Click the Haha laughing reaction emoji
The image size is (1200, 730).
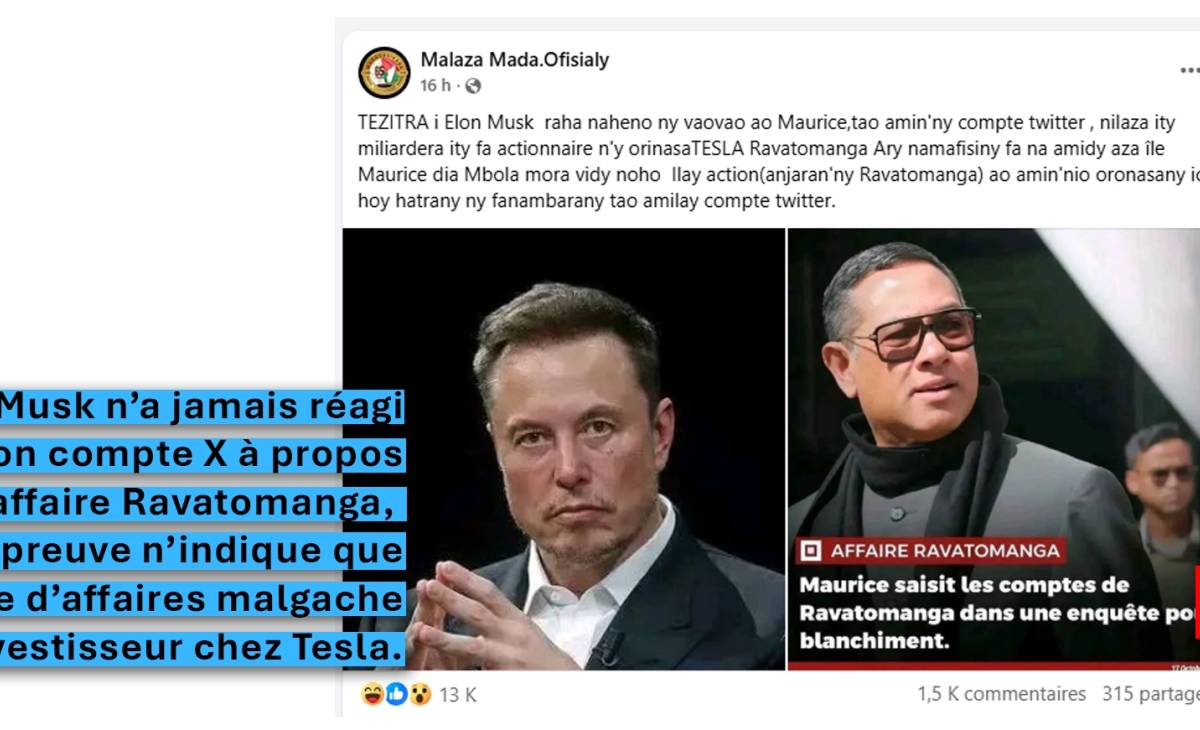pyautogui.click(x=371, y=694)
